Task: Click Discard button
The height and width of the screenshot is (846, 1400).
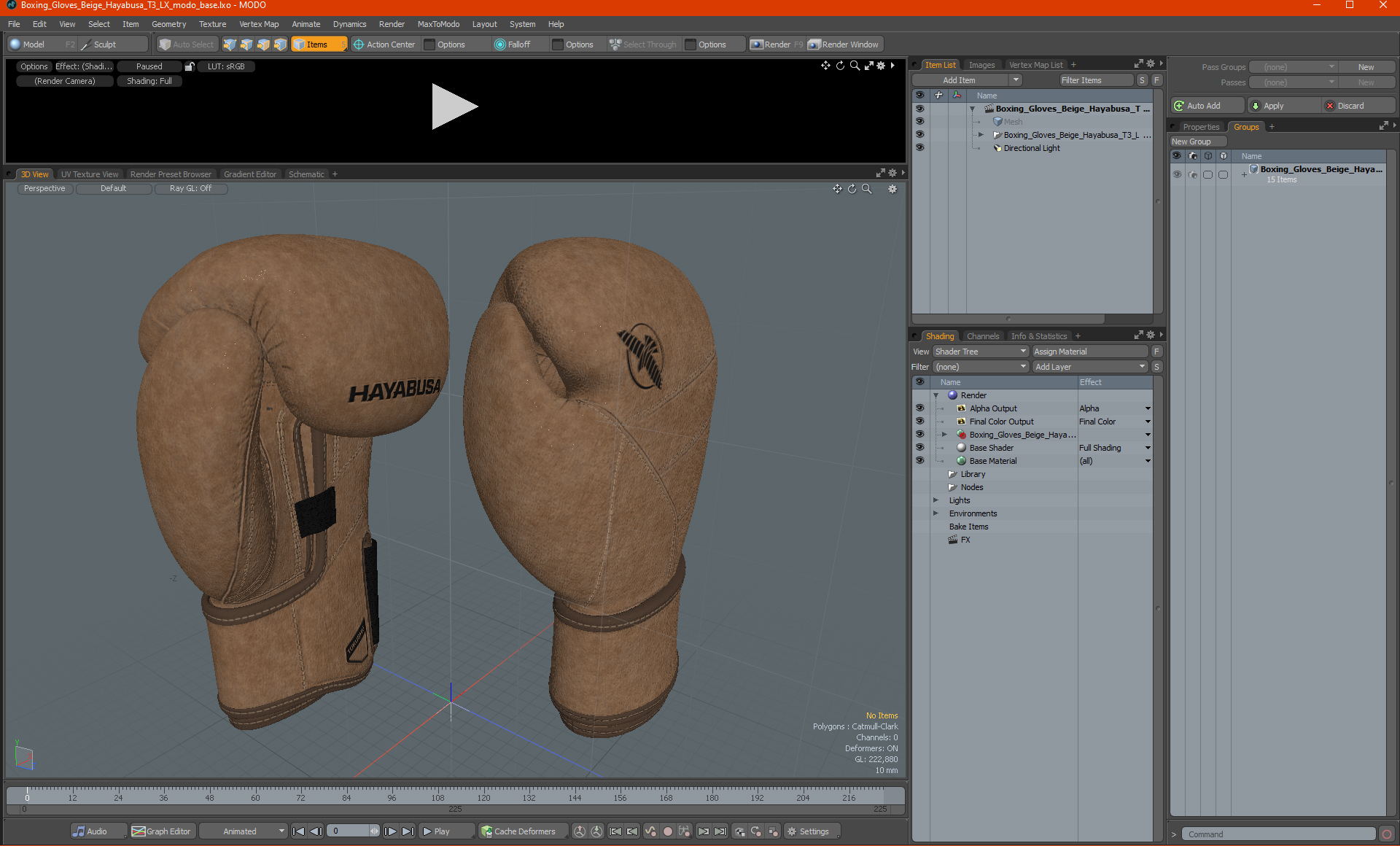Action: point(1358,106)
